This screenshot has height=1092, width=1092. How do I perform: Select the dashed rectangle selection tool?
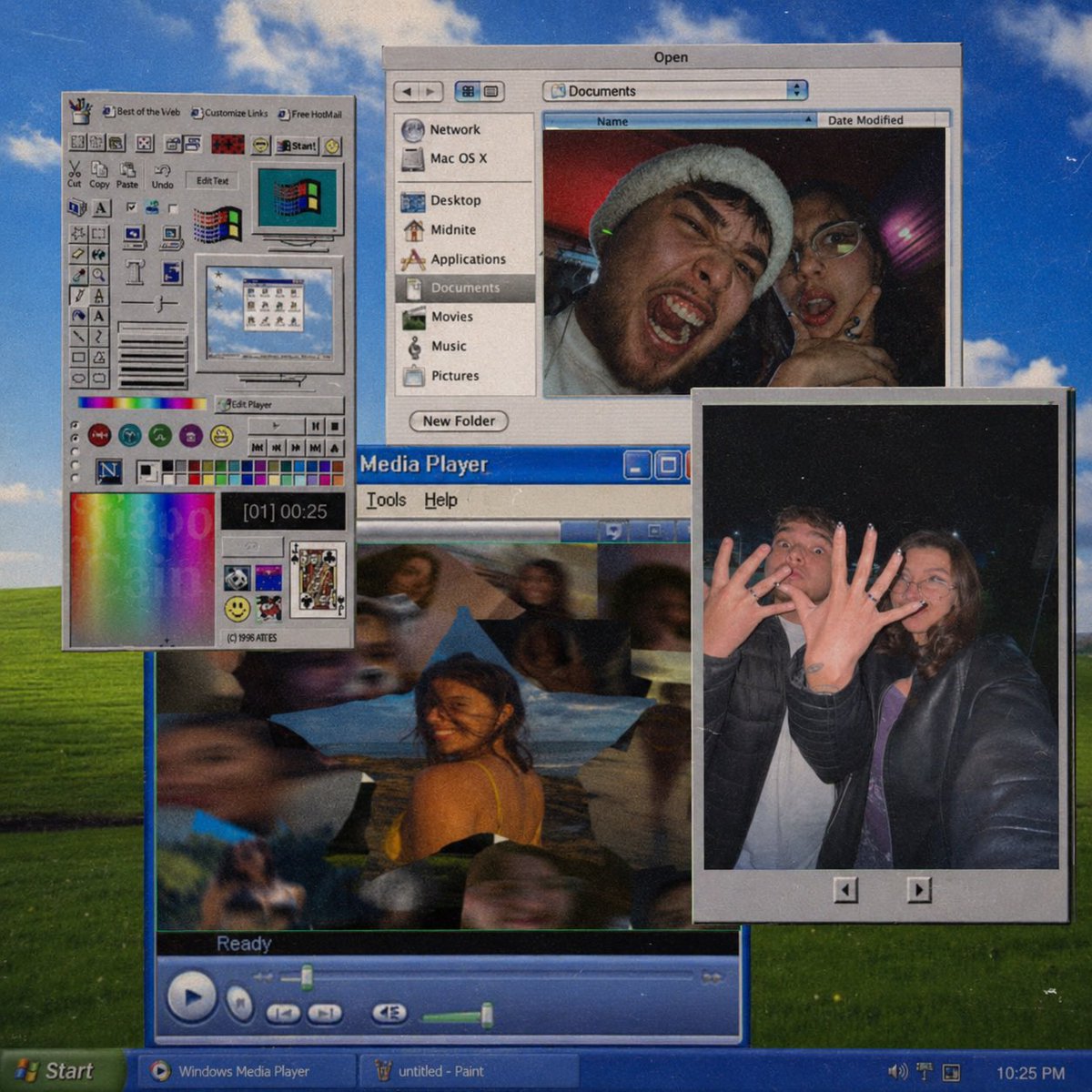[99, 233]
